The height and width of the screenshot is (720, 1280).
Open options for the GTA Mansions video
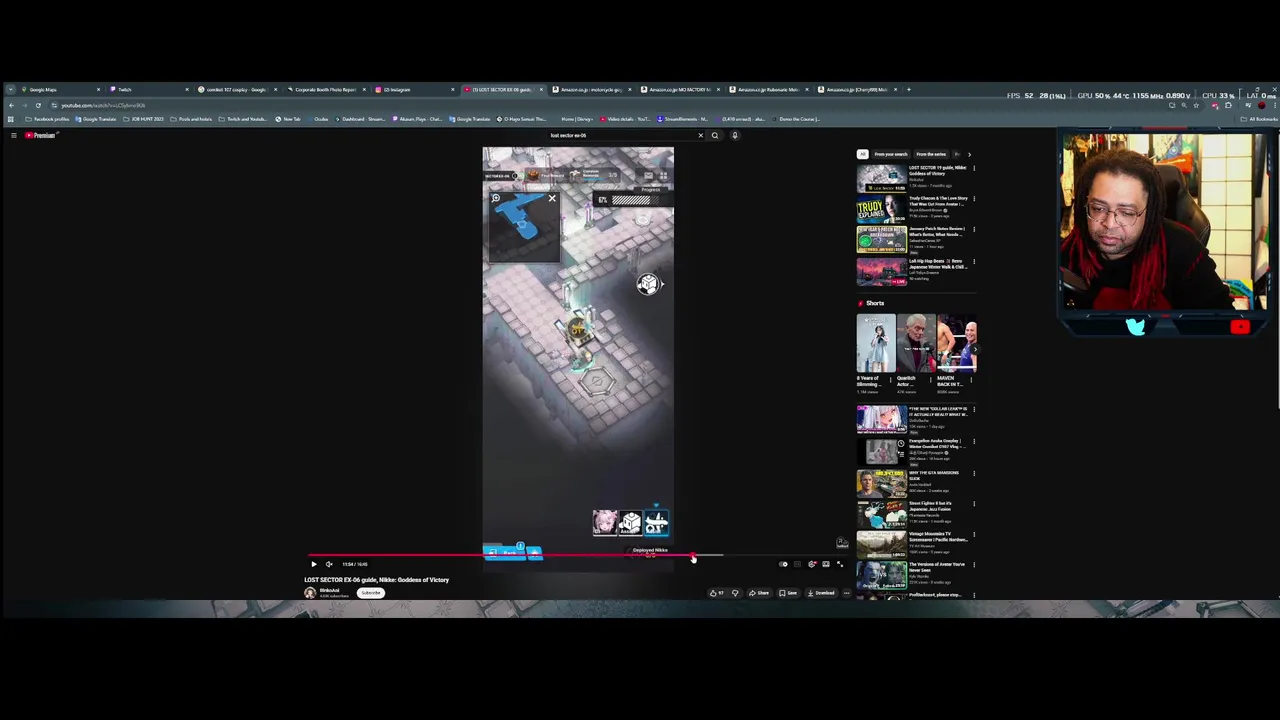pyautogui.click(x=974, y=473)
